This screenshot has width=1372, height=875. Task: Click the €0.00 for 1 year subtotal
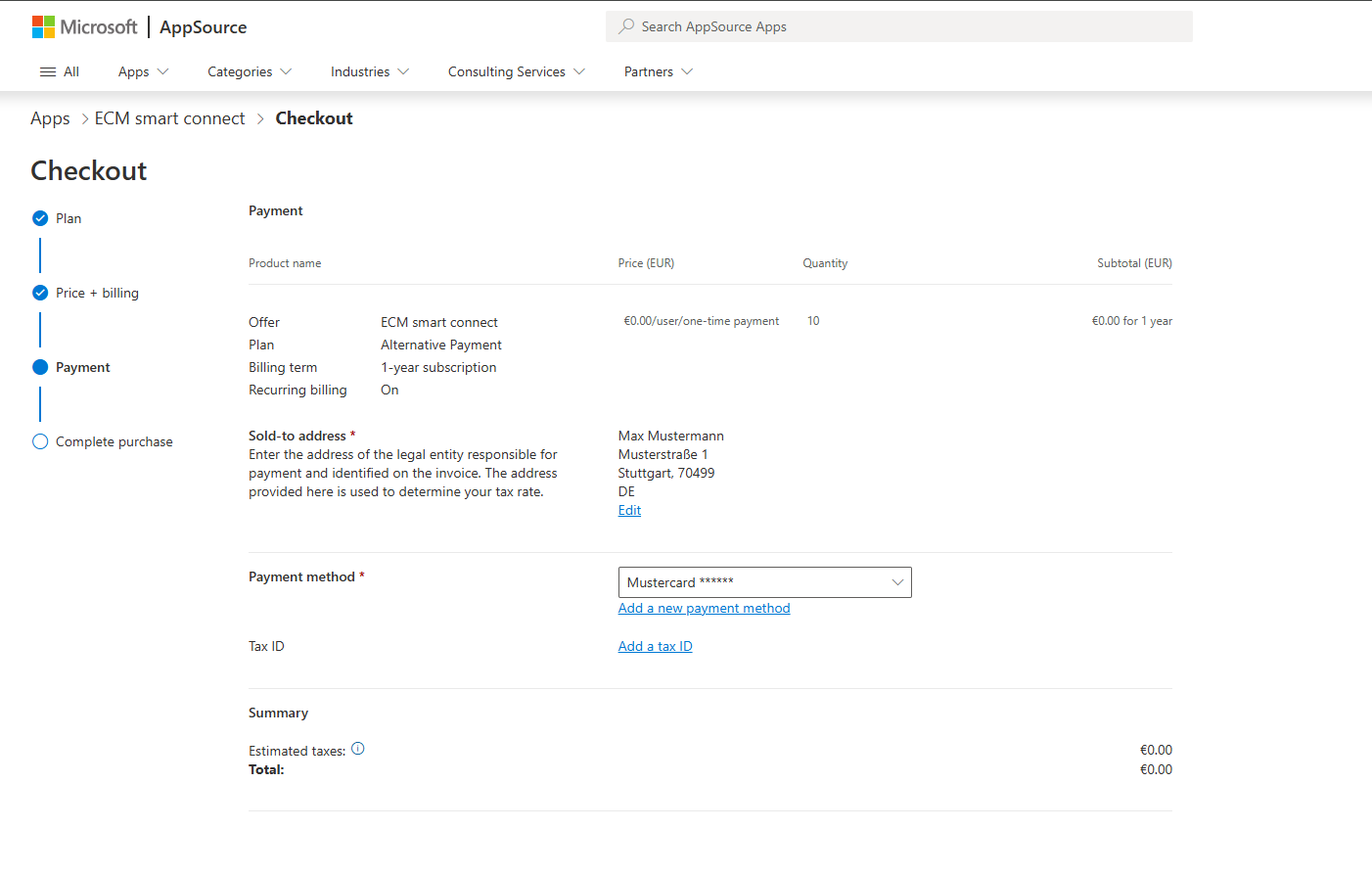point(1132,321)
